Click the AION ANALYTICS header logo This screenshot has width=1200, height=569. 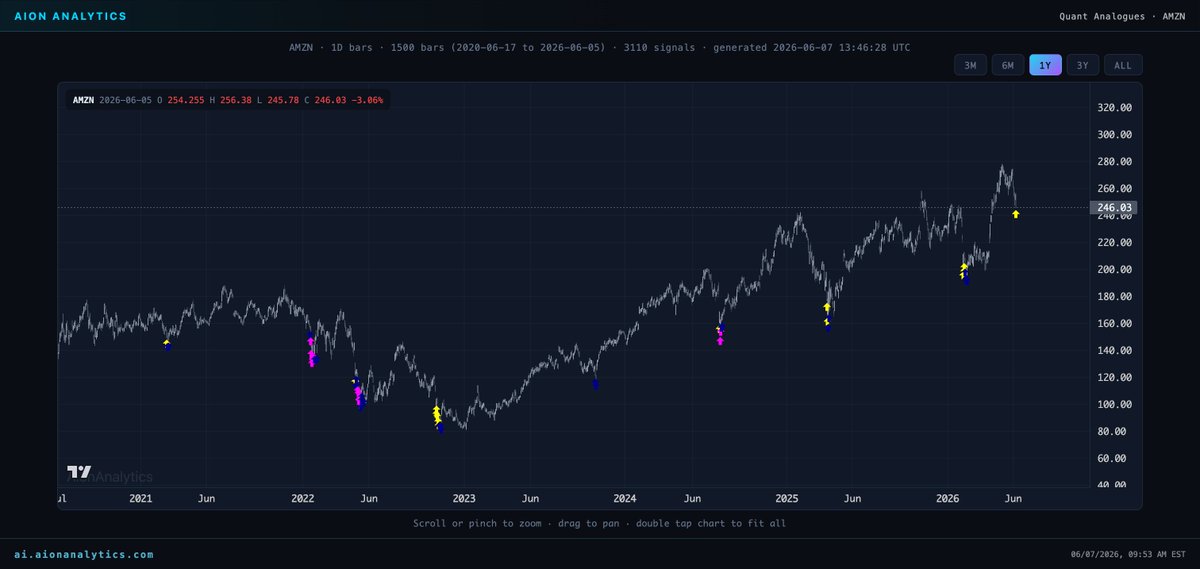pos(70,16)
